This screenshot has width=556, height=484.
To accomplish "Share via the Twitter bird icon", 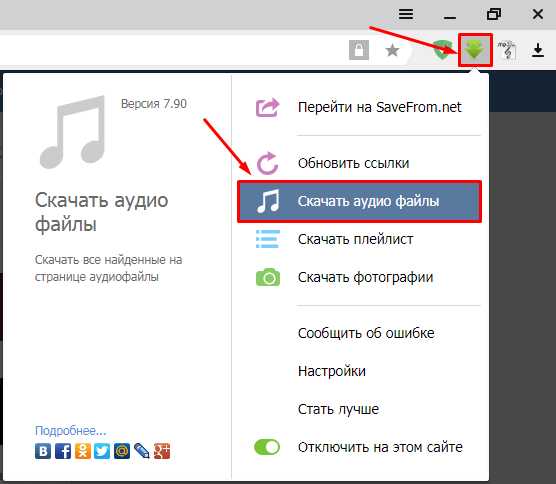I will tap(102, 451).
